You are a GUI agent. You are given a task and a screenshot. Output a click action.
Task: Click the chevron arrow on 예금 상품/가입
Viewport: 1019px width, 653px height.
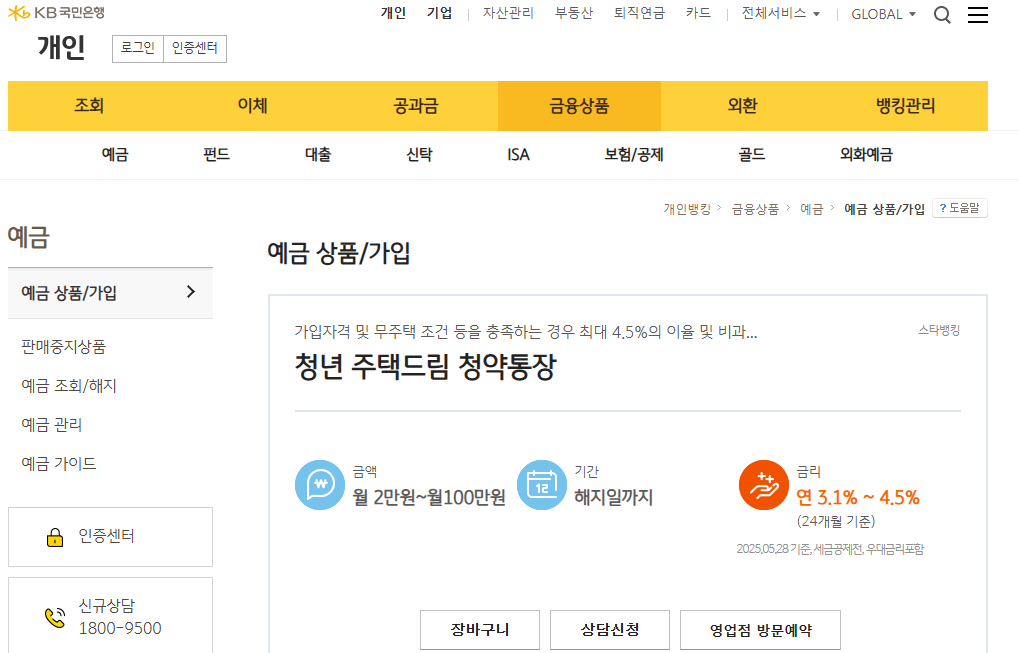[x=190, y=292]
